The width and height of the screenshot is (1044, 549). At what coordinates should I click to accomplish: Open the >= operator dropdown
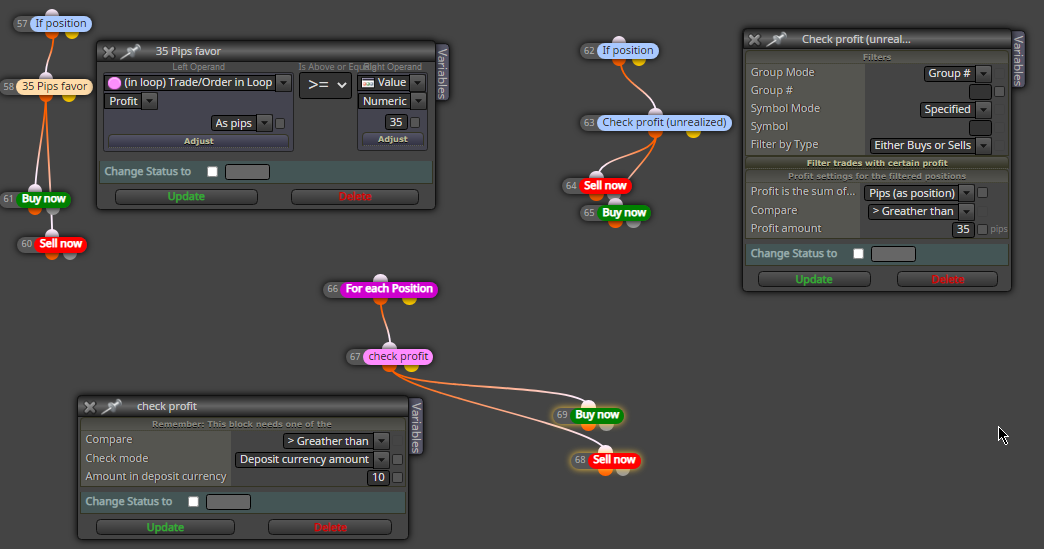point(326,85)
